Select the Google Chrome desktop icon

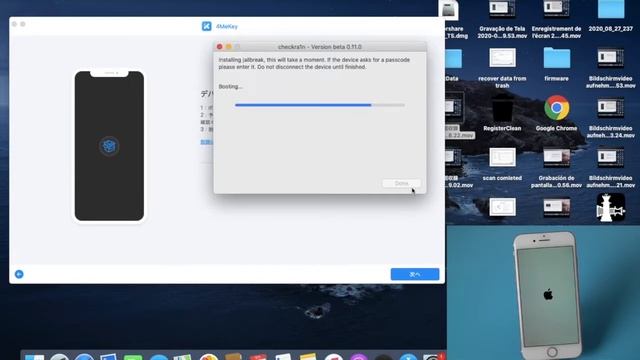tap(556, 108)
